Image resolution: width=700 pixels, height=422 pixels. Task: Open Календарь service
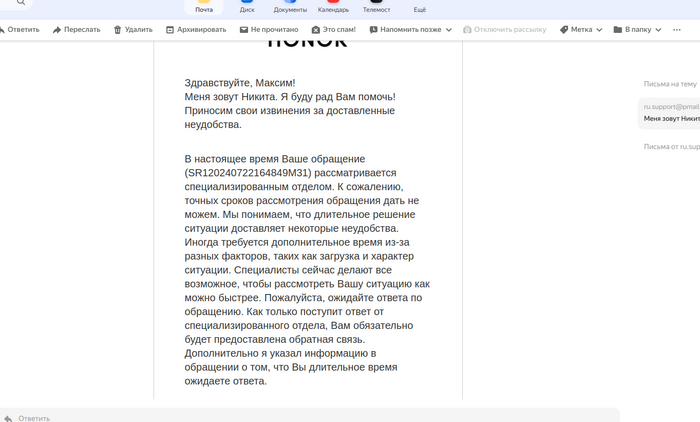[x=333, y=5]
